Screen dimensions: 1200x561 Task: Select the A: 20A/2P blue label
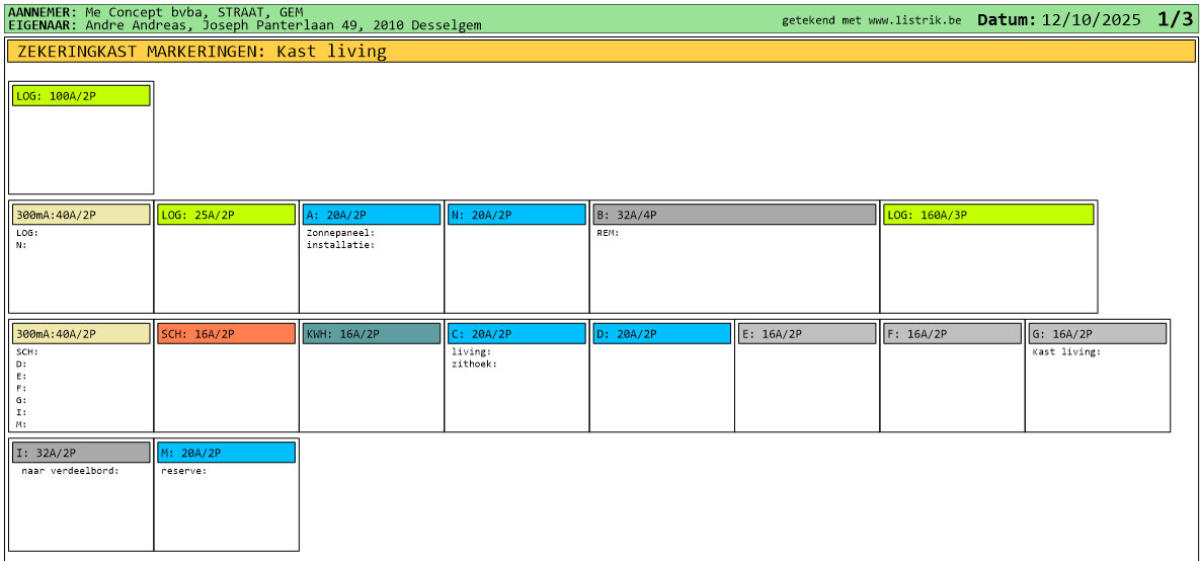tap(371, 215)
